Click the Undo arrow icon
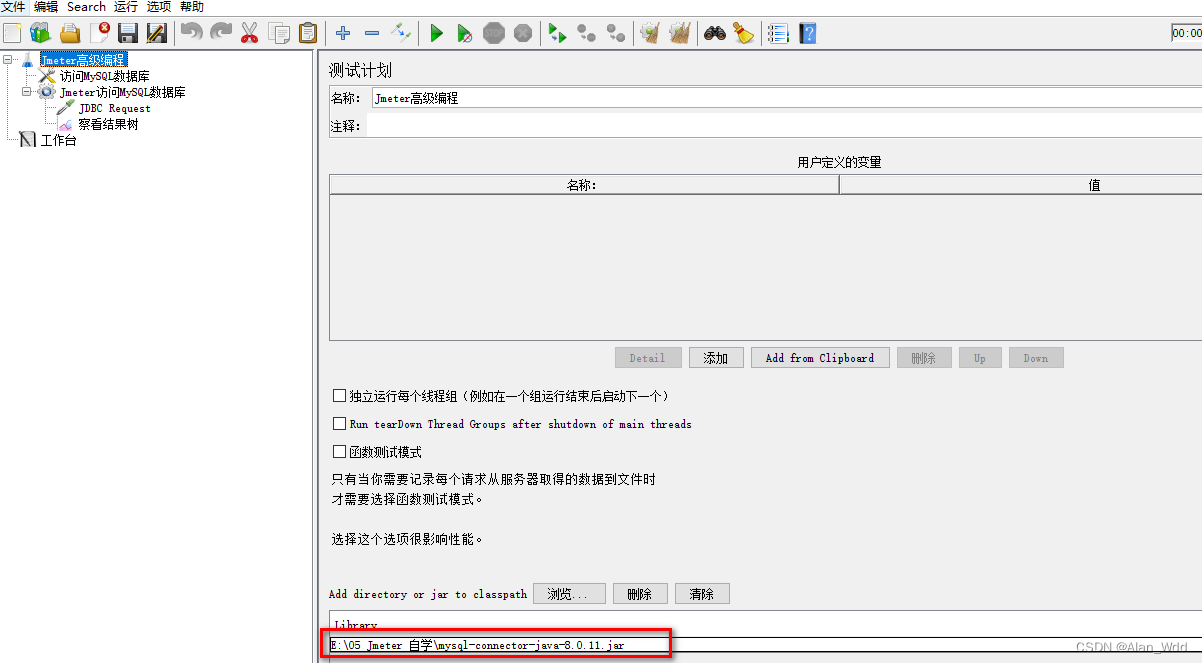 point(191,33)
